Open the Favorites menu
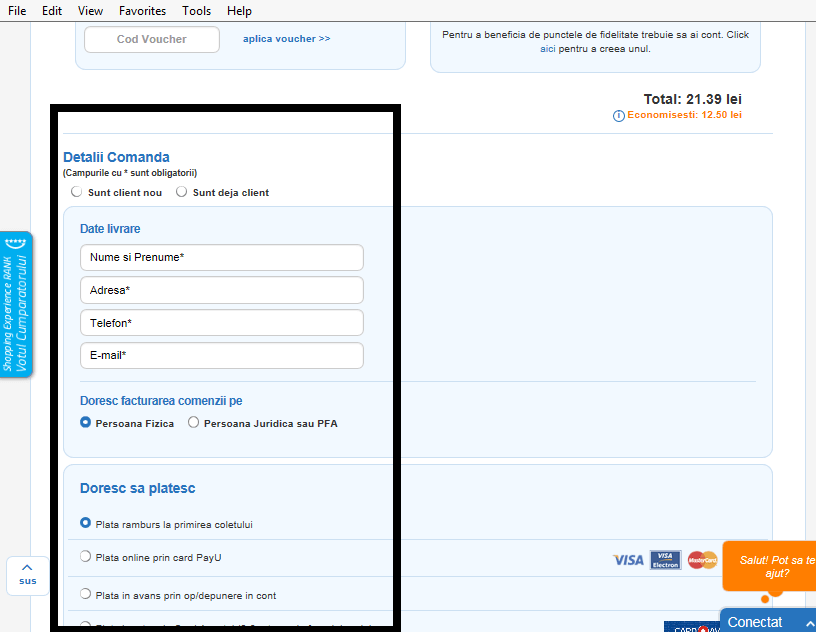This screenshot has width=816, height=632. [143, 11]
